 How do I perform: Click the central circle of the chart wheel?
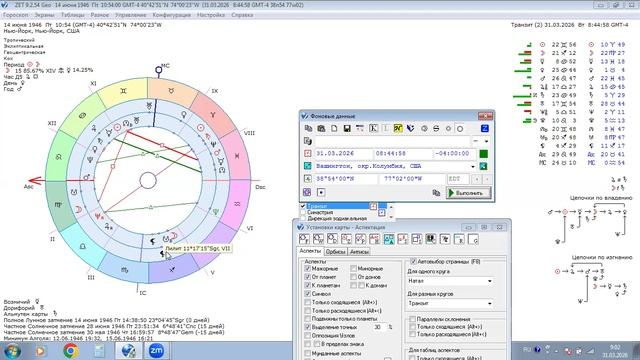click(x=148, y=180)
